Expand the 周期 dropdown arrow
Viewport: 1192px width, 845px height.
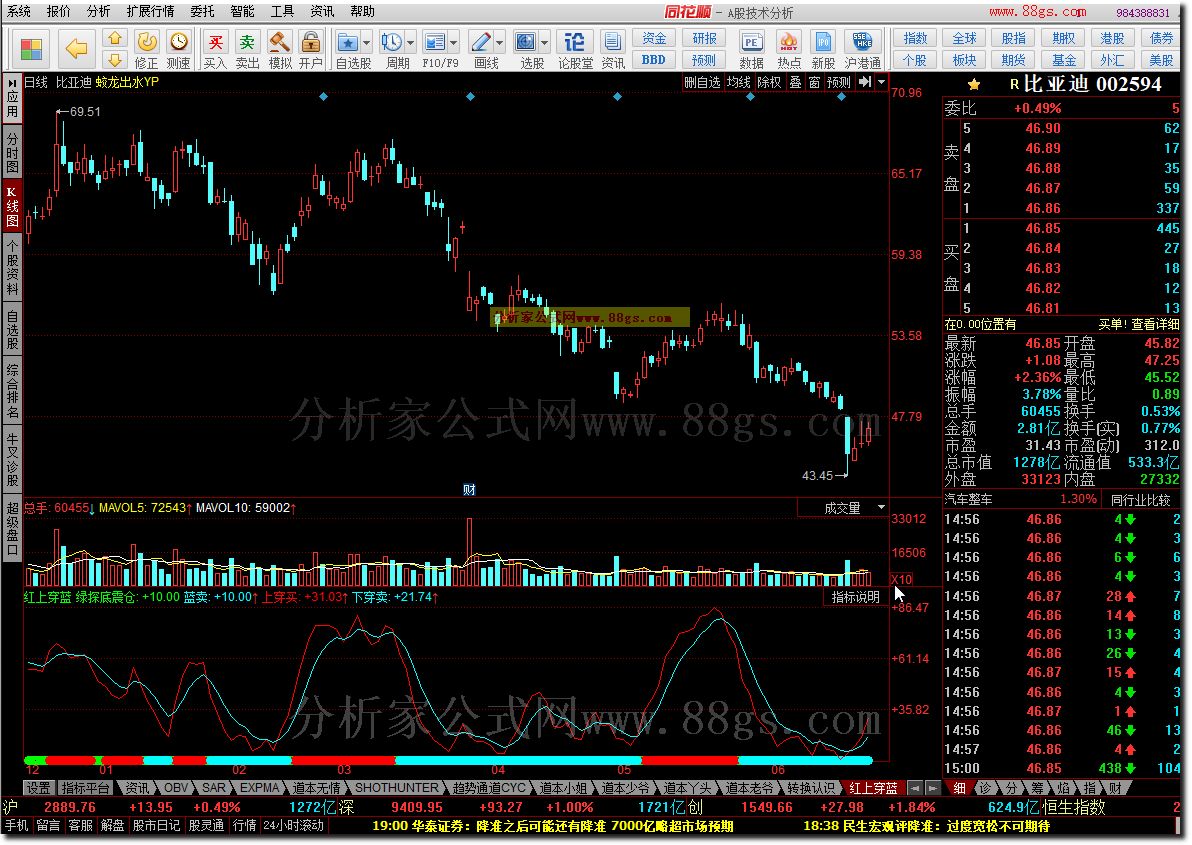coord(411,43)
